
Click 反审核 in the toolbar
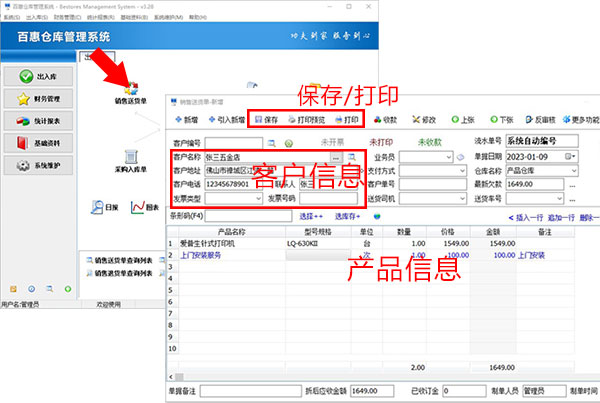pos(540,120)
